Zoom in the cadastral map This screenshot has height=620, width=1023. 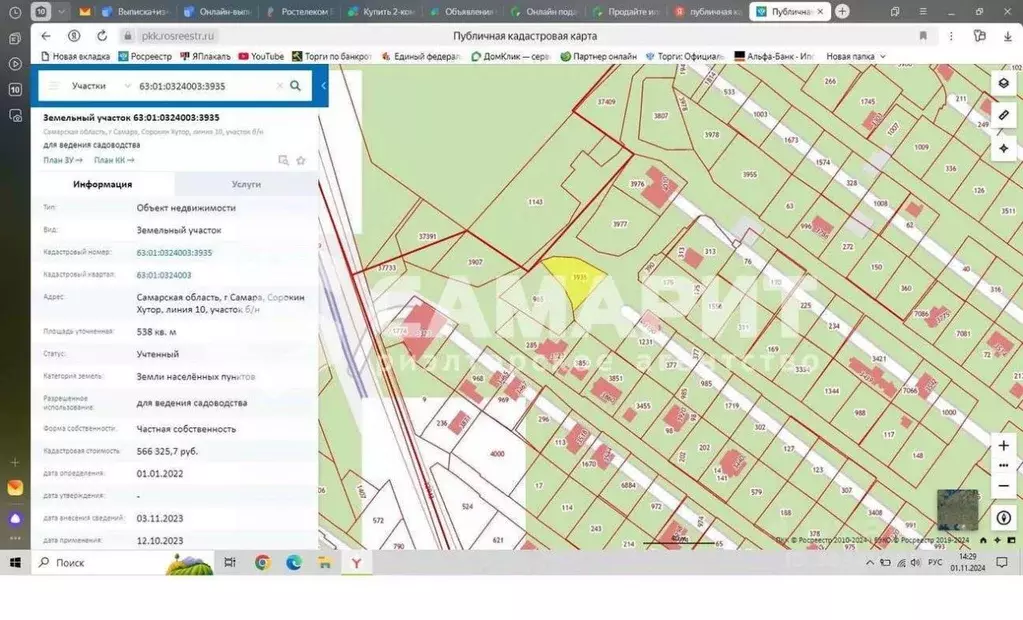tap(1003, 445)
